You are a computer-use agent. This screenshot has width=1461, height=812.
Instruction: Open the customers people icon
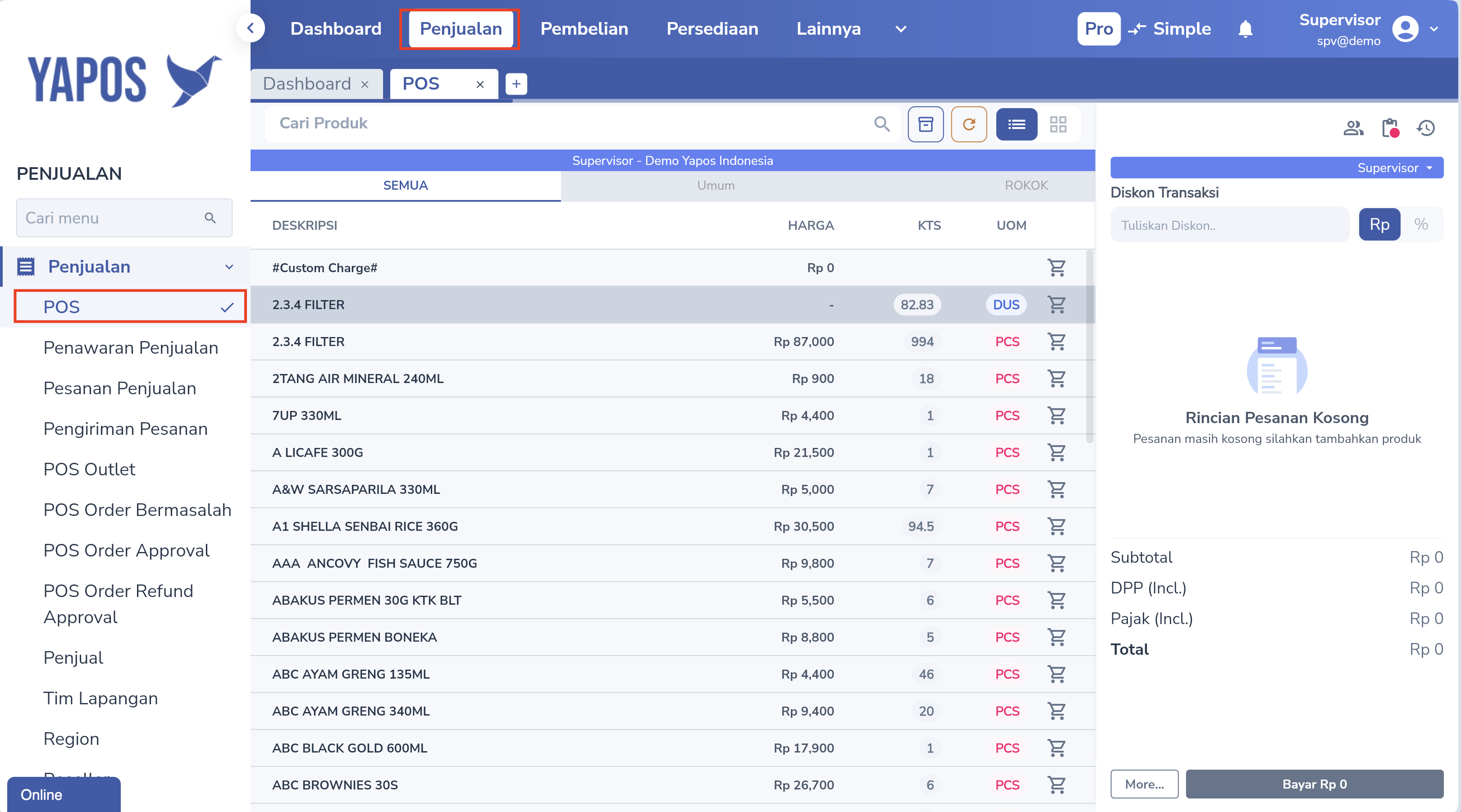tap(1353, 128)
